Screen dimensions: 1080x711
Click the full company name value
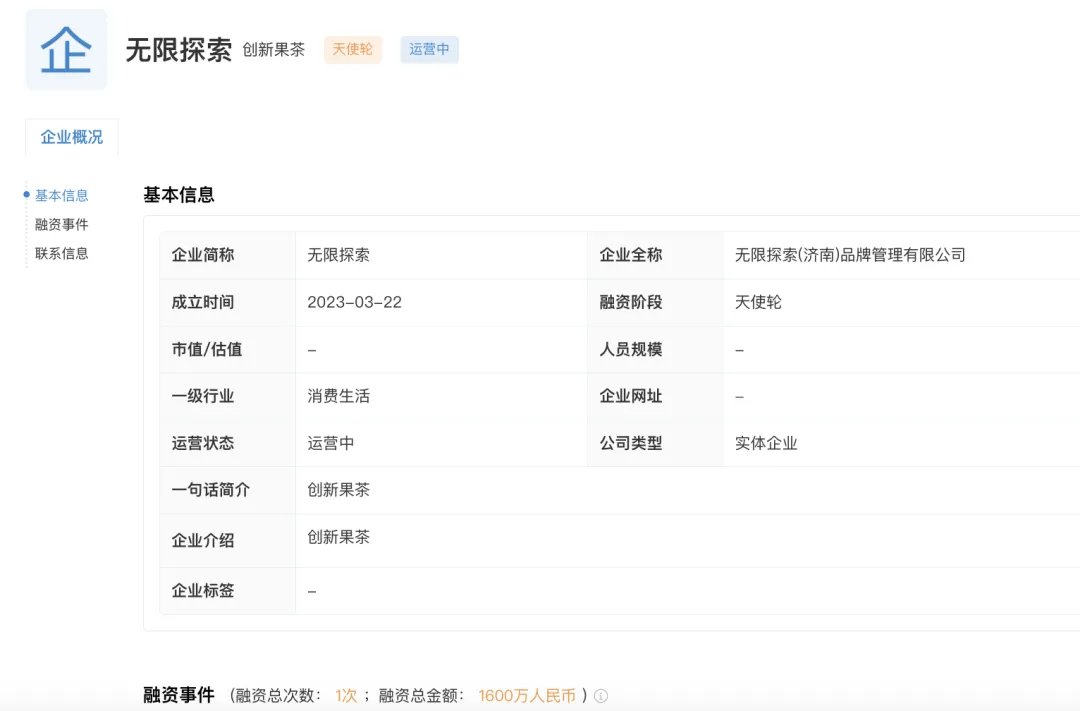[850, 255]
